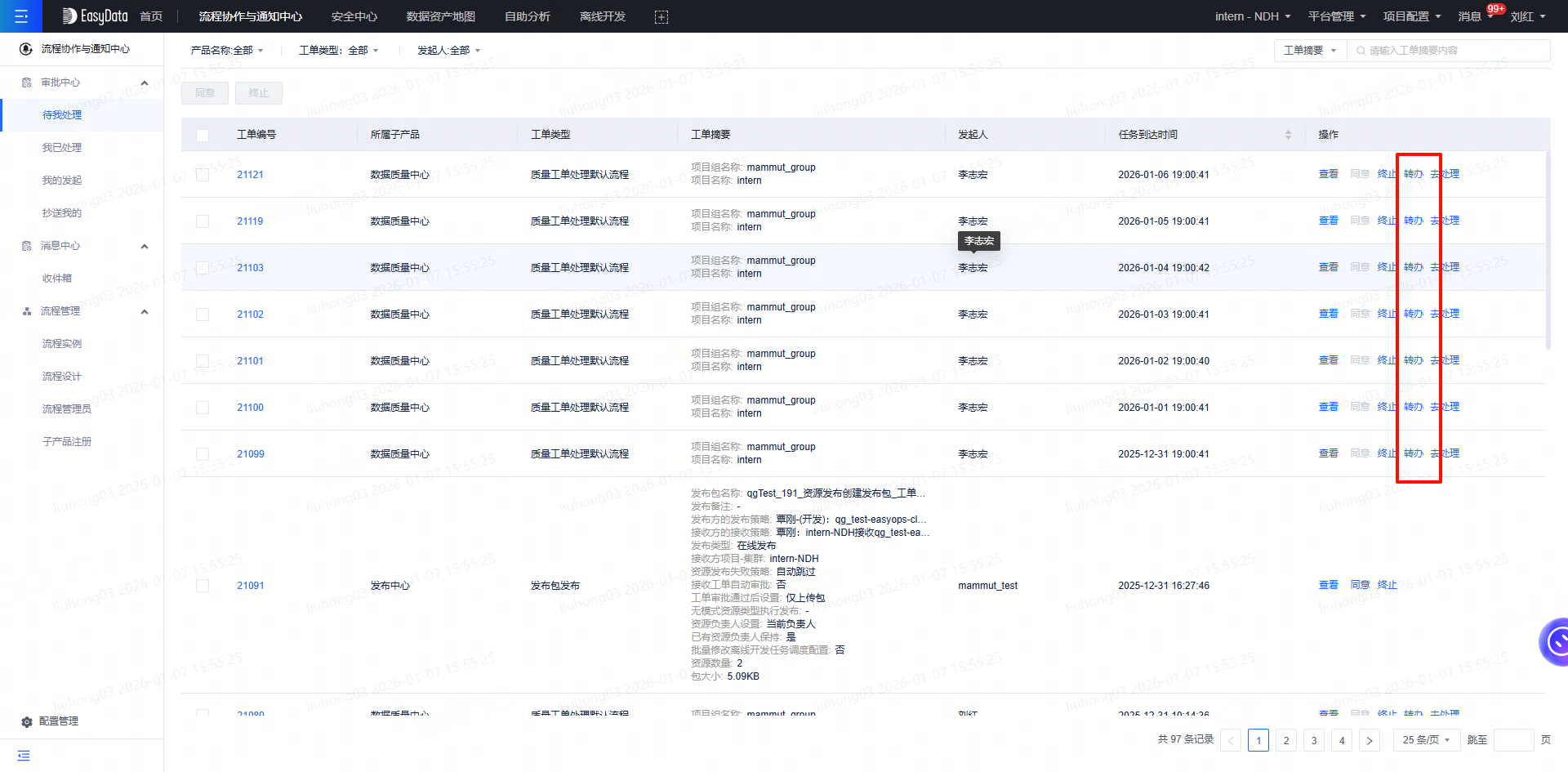Click the search magnifier in 工单摘要 box

pyautogui.click(x=1361, y=51)
